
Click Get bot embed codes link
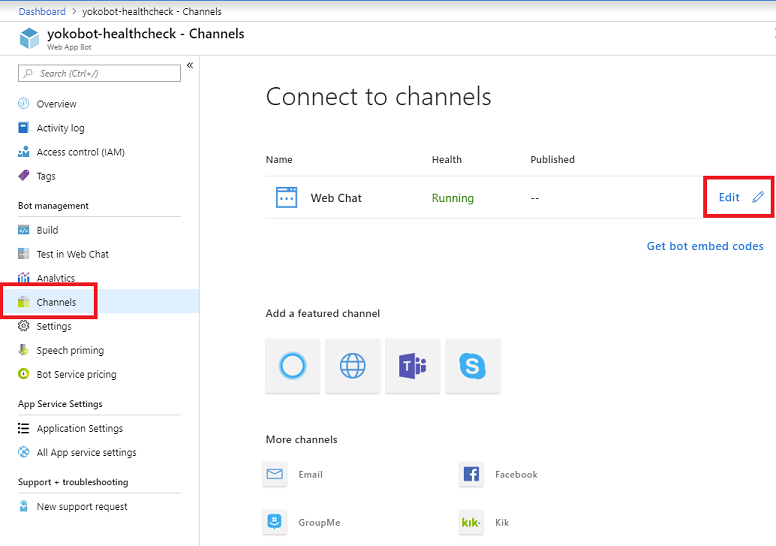(705, 246)
